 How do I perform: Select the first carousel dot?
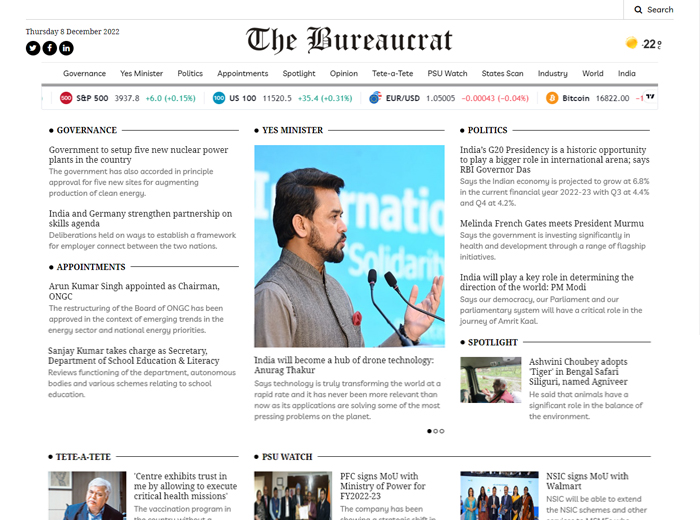pos(429,431)
